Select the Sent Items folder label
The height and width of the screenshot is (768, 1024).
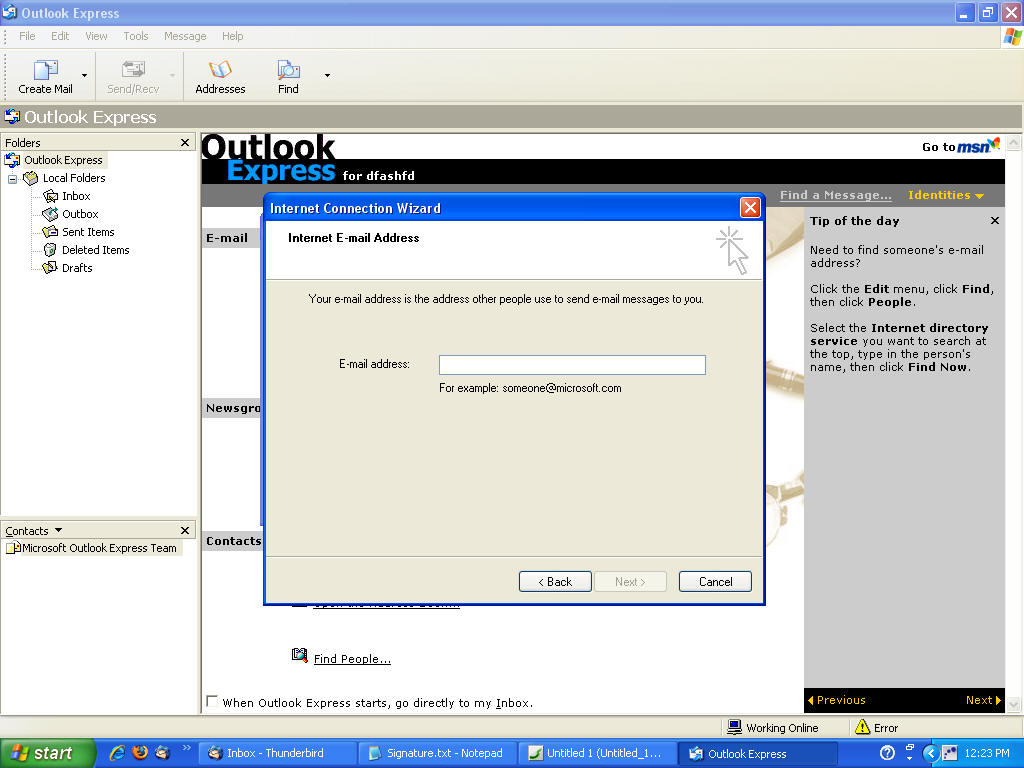coord(88,232)
